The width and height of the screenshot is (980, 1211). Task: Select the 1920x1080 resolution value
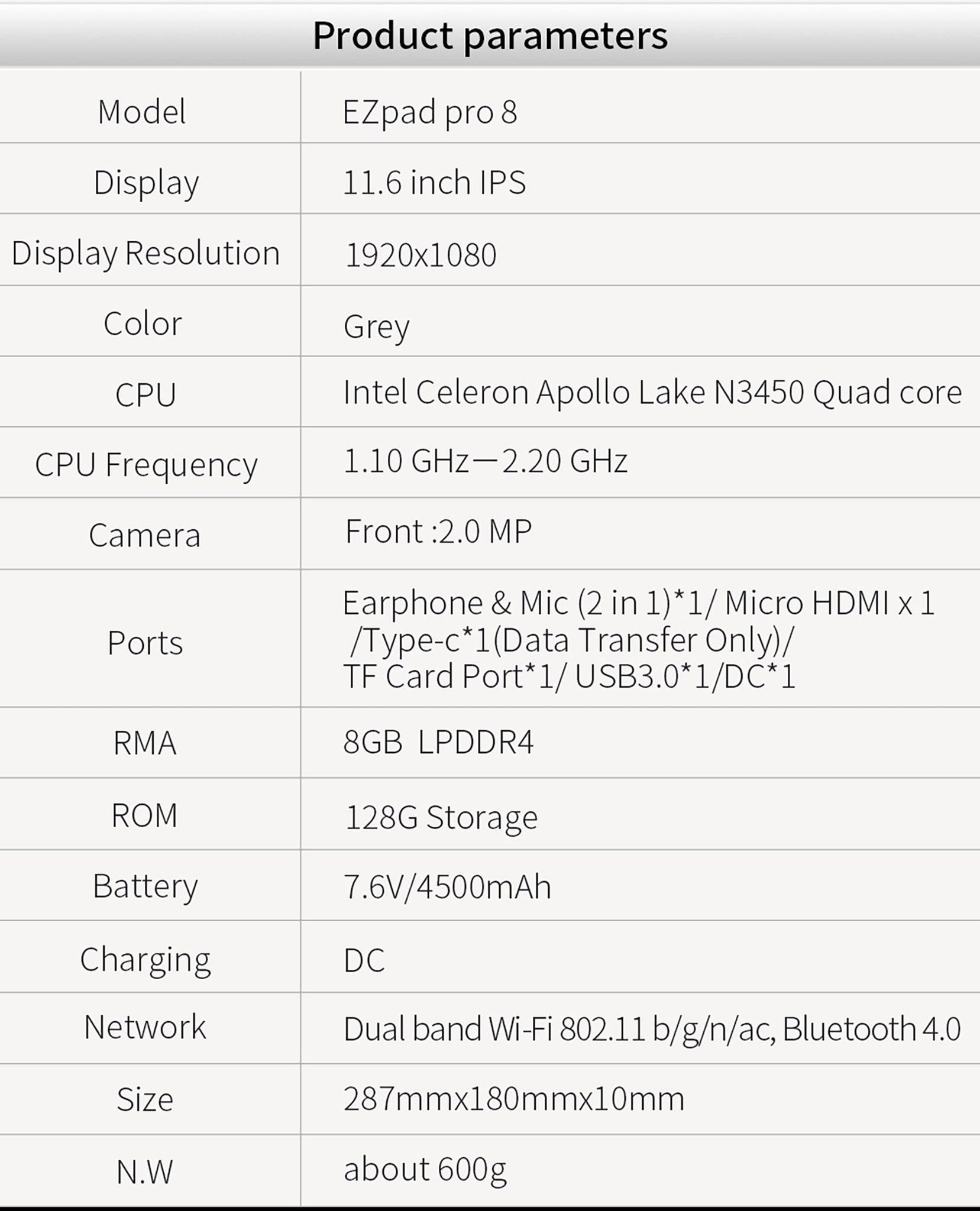pos(421,255)
